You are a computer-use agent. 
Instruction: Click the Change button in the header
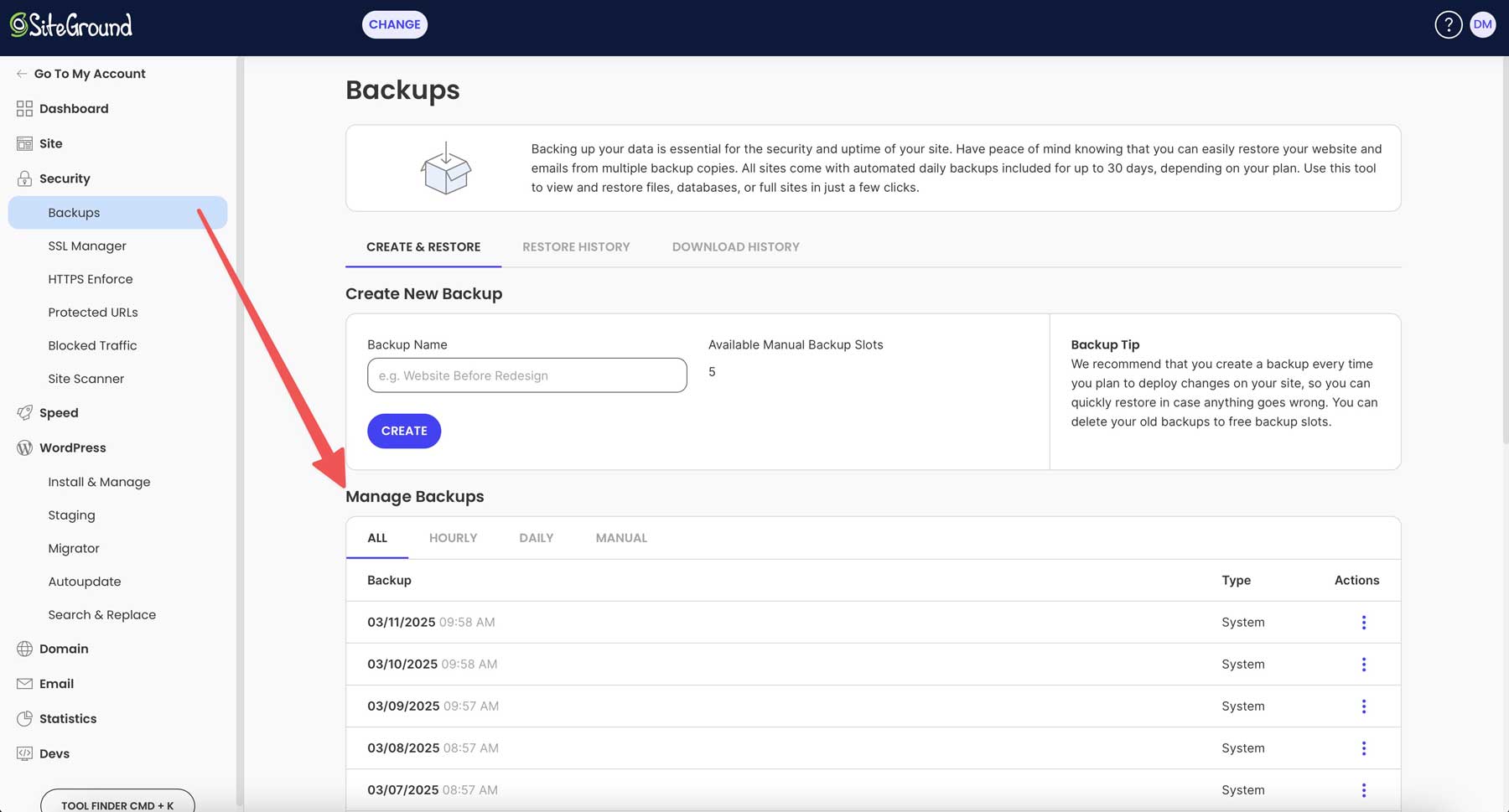tap(394, 24)
